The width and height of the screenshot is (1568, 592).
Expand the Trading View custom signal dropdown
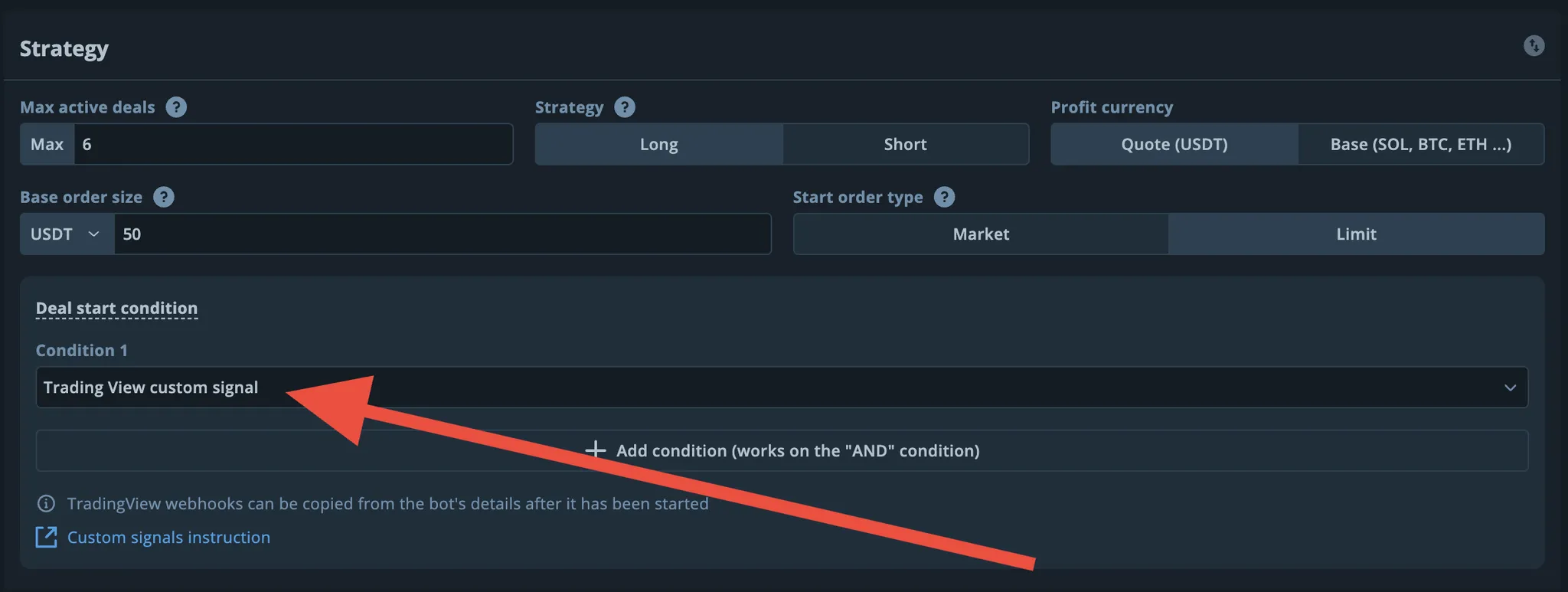click(766, 388)
